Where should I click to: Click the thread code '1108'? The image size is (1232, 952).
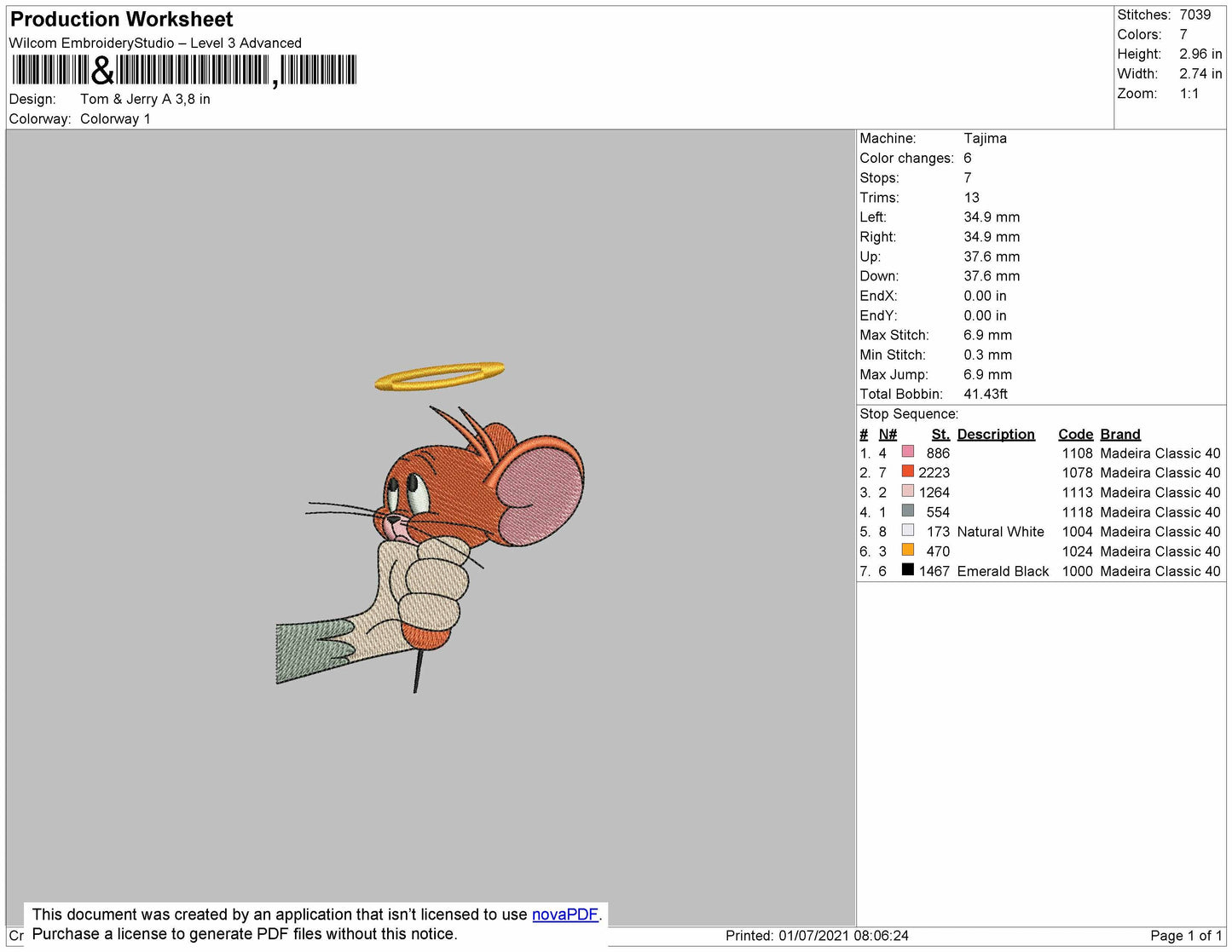coord(1078,453)
